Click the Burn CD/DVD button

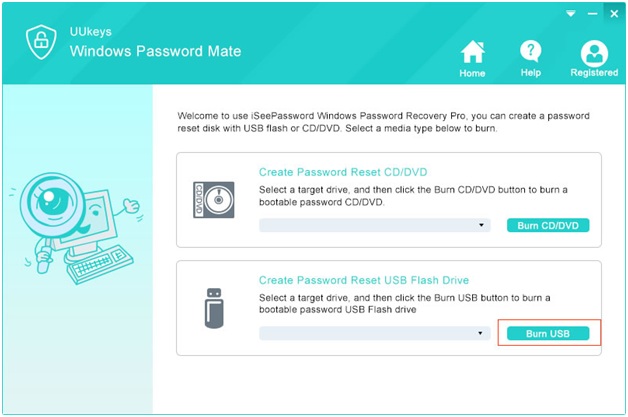point(548,226)
